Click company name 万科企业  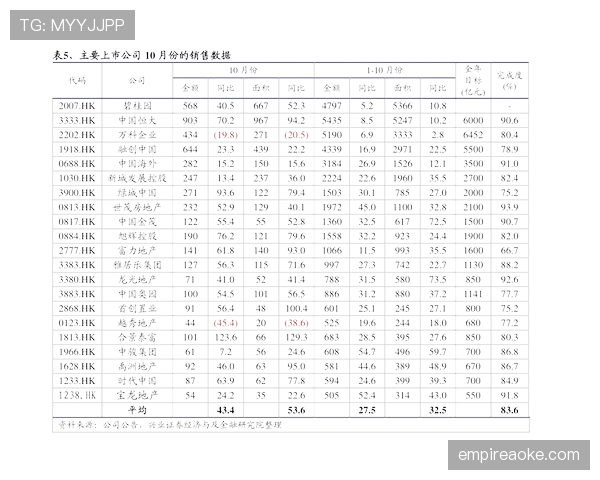pos(137,135)
